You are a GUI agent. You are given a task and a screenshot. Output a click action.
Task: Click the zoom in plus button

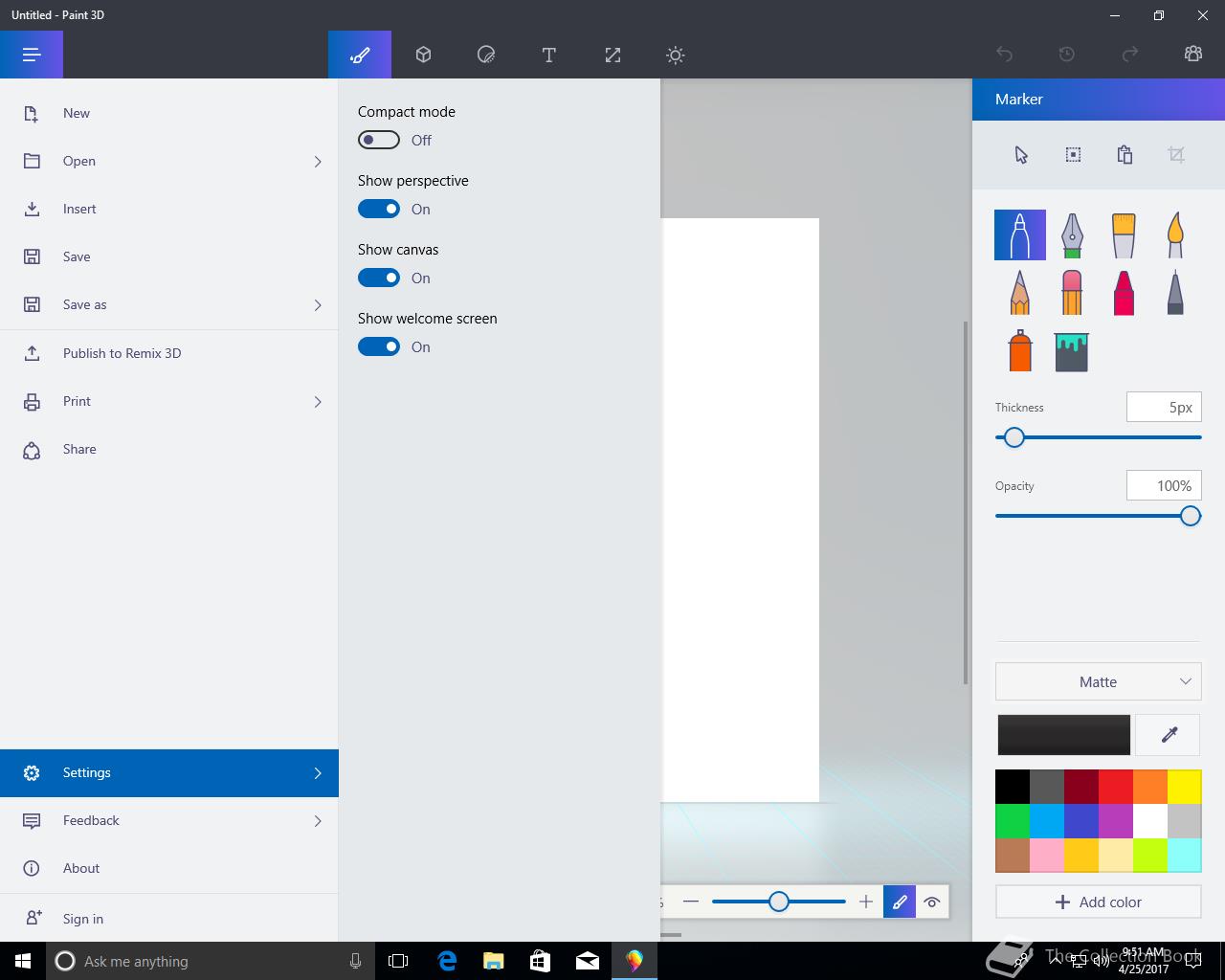point(866,902)
